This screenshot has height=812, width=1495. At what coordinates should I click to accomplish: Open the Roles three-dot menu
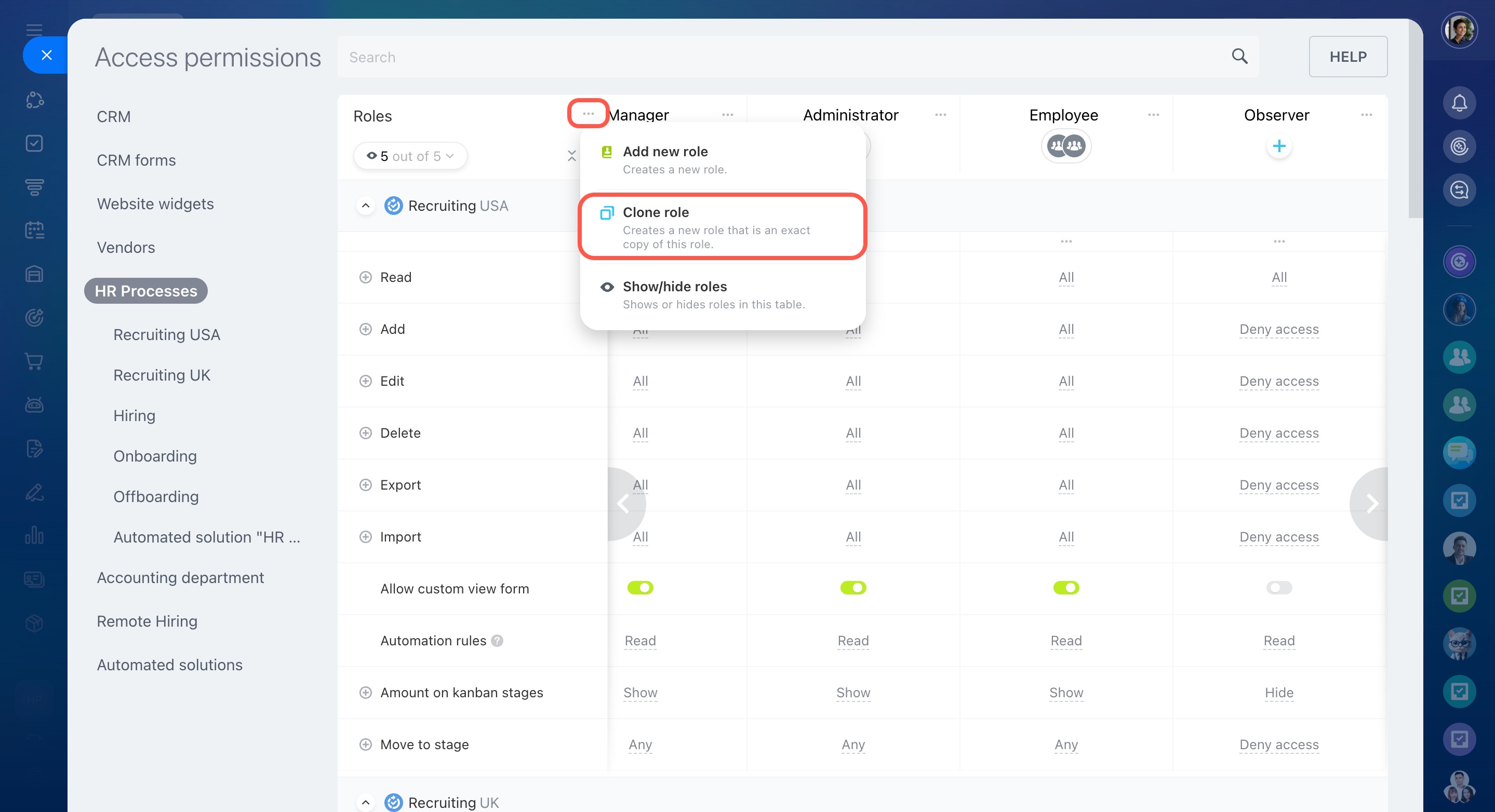click(588, 114)
